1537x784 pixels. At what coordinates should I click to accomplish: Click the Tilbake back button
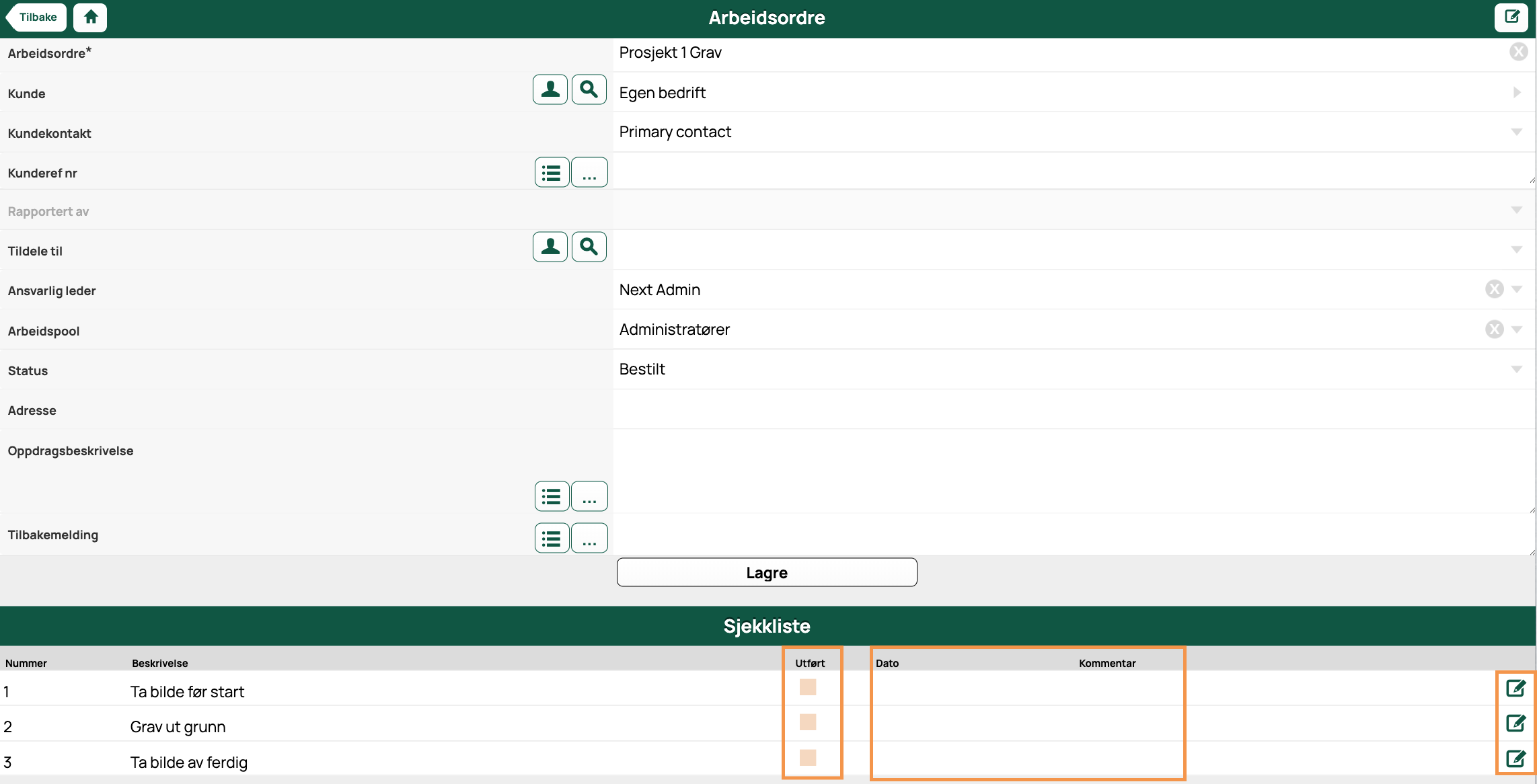coord(37,17)
